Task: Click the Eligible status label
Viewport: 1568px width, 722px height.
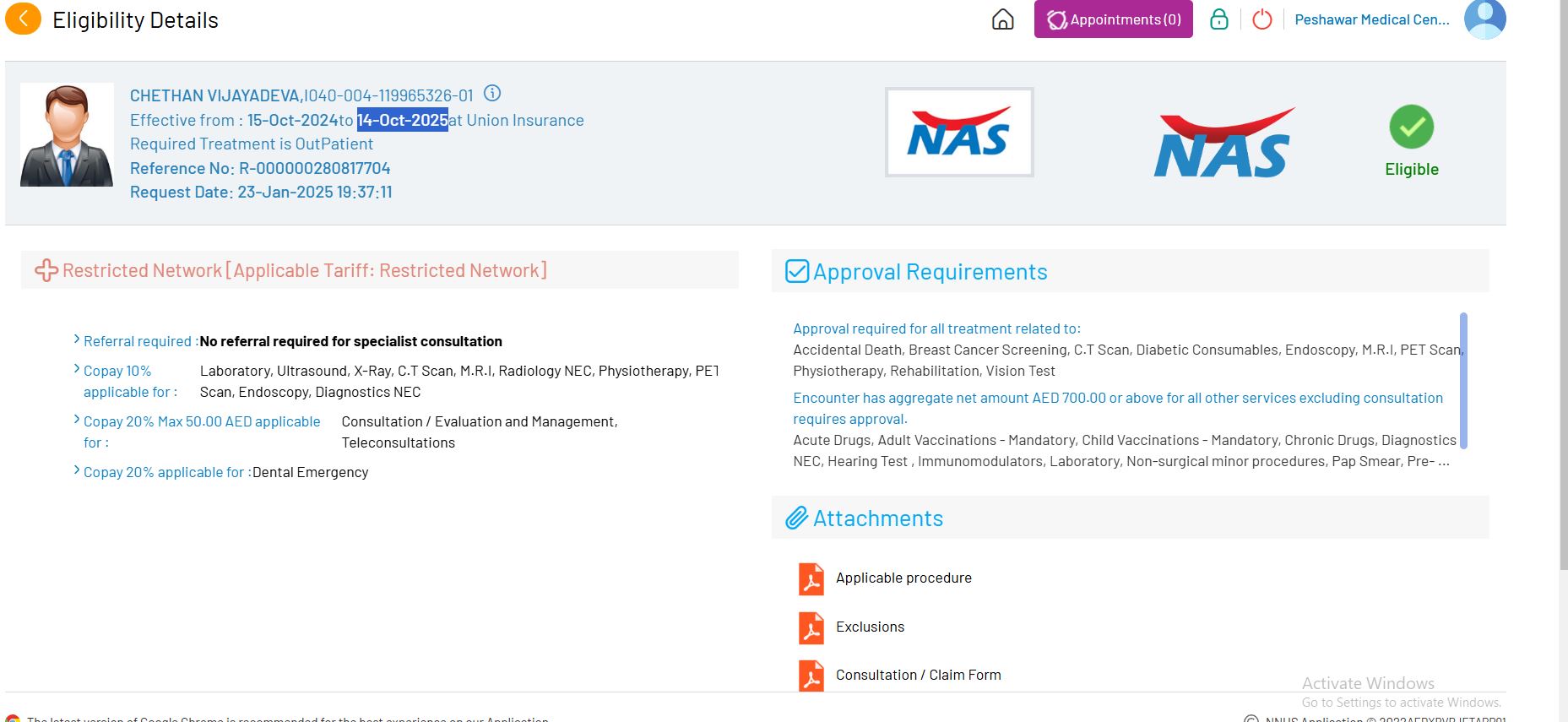Action: pyautogui.click(x=1412, y=169)
